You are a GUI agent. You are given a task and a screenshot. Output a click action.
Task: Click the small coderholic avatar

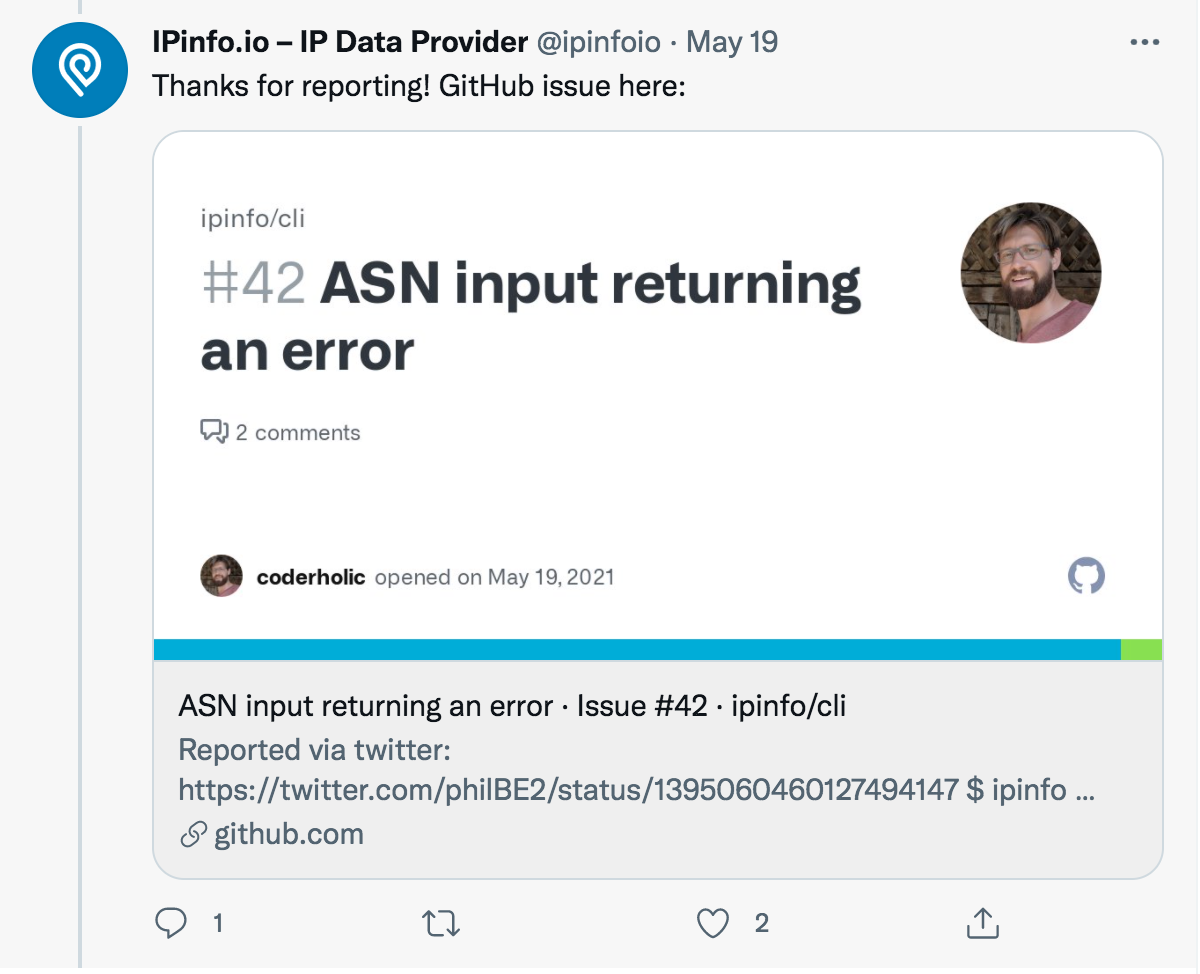click(221, 576)
